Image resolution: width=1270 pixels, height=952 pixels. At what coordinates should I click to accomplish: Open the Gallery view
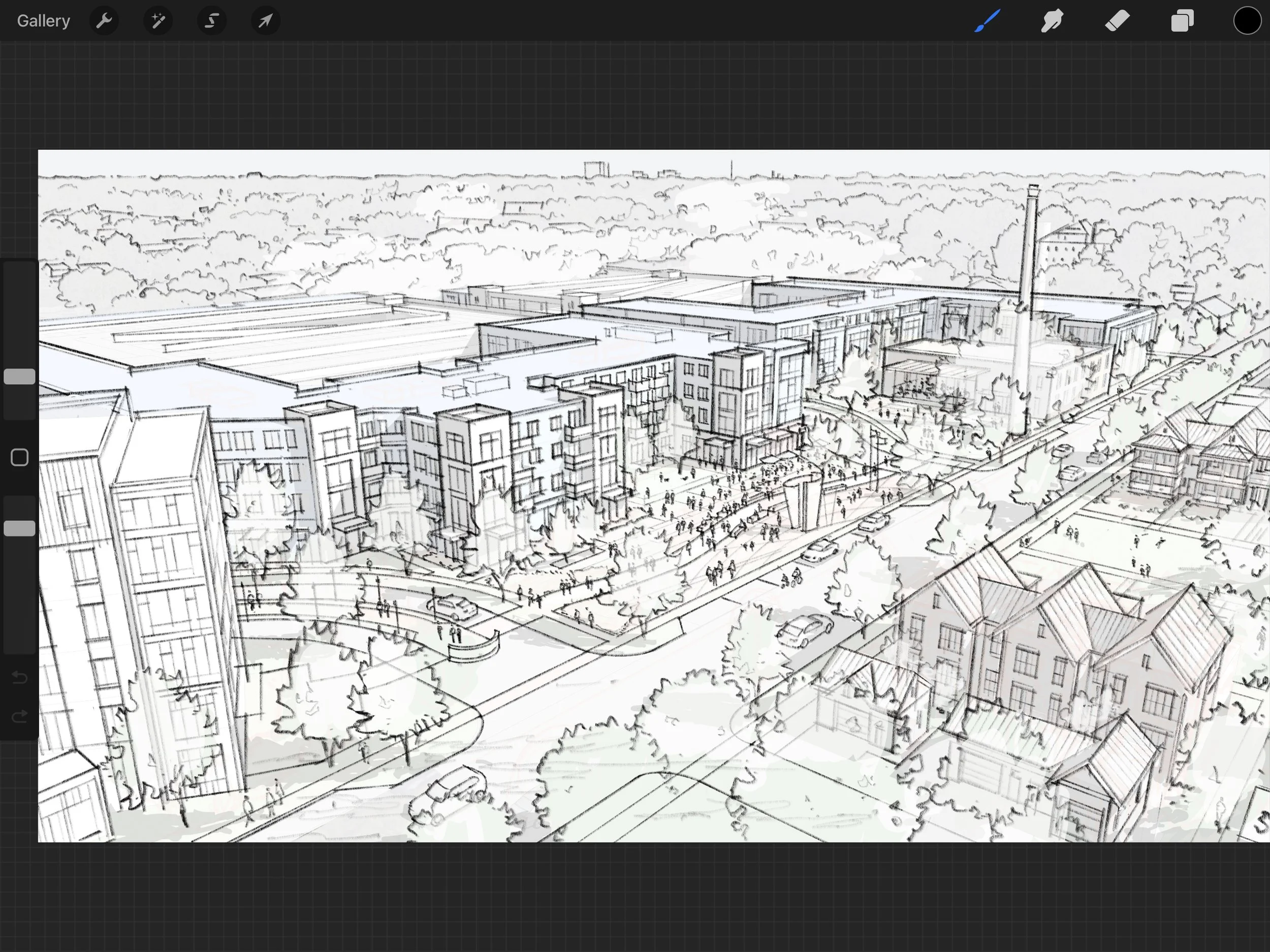43,21
